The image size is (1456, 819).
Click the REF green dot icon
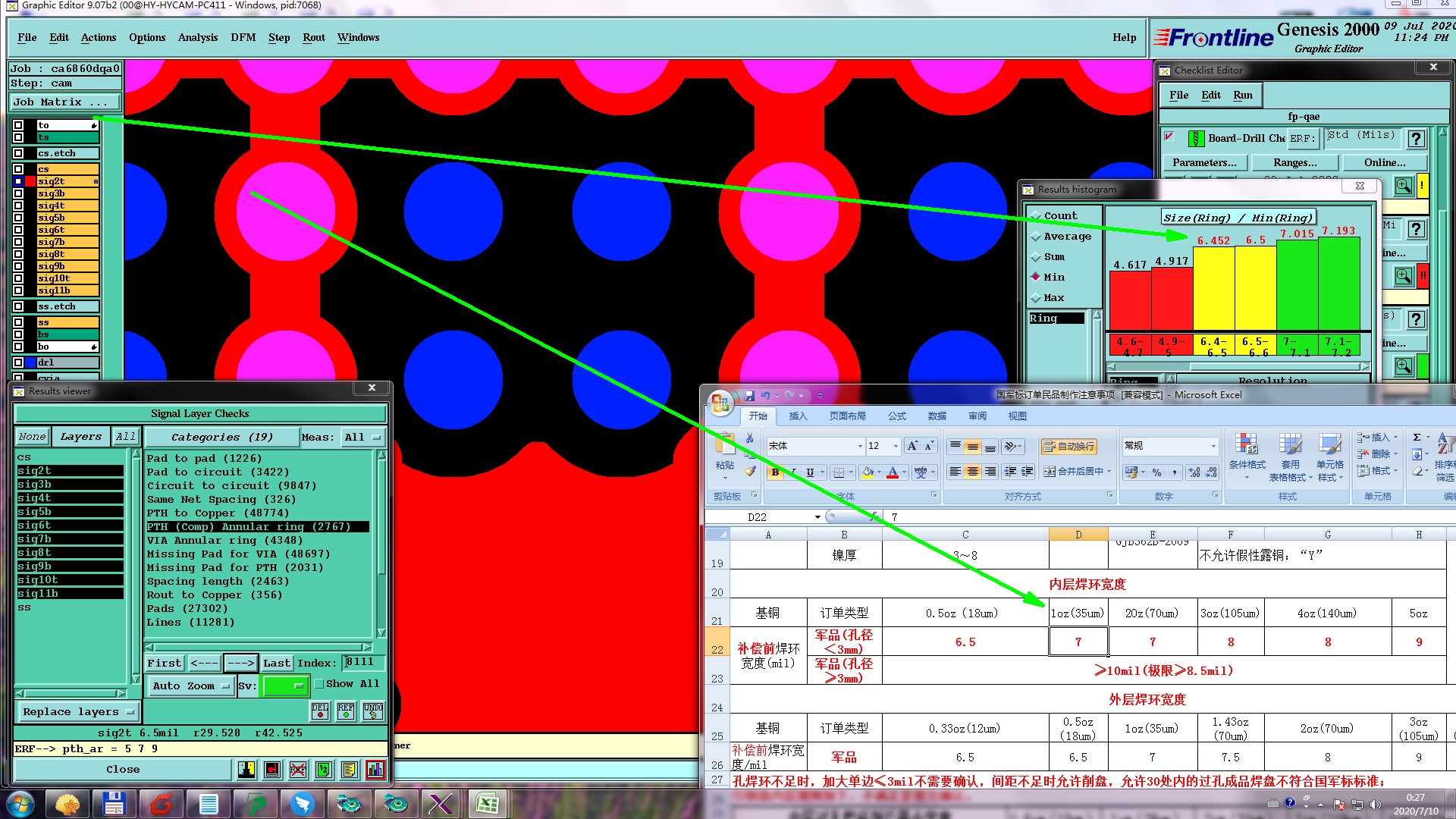346,711
